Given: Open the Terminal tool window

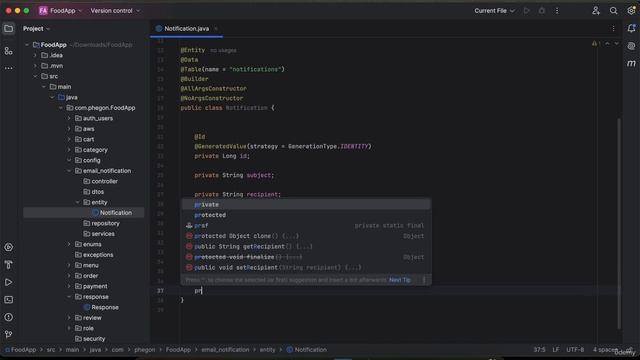Looking at the screenshot, I should (x=9, y=300).
